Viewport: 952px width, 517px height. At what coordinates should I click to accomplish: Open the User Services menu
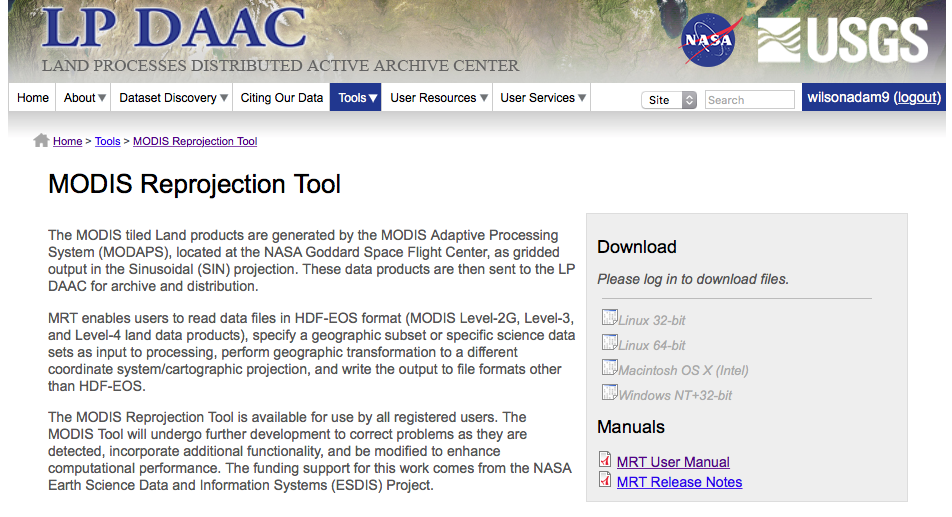544,98
